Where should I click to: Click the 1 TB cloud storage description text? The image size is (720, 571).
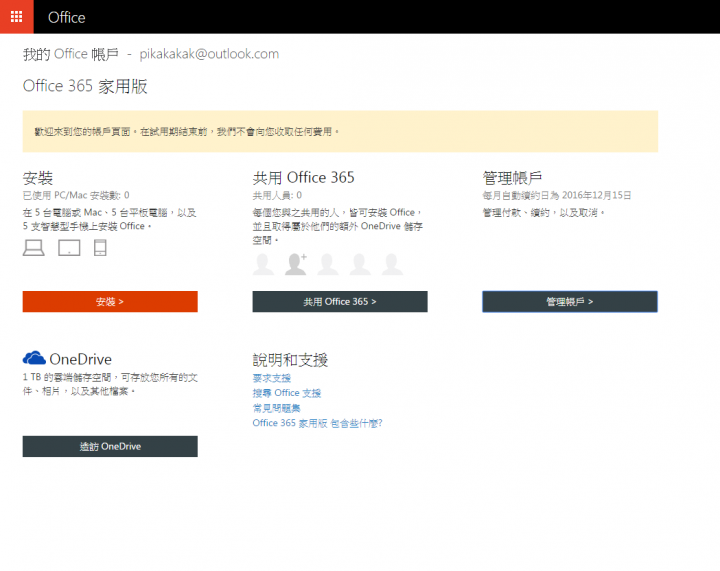coord(110,384)
